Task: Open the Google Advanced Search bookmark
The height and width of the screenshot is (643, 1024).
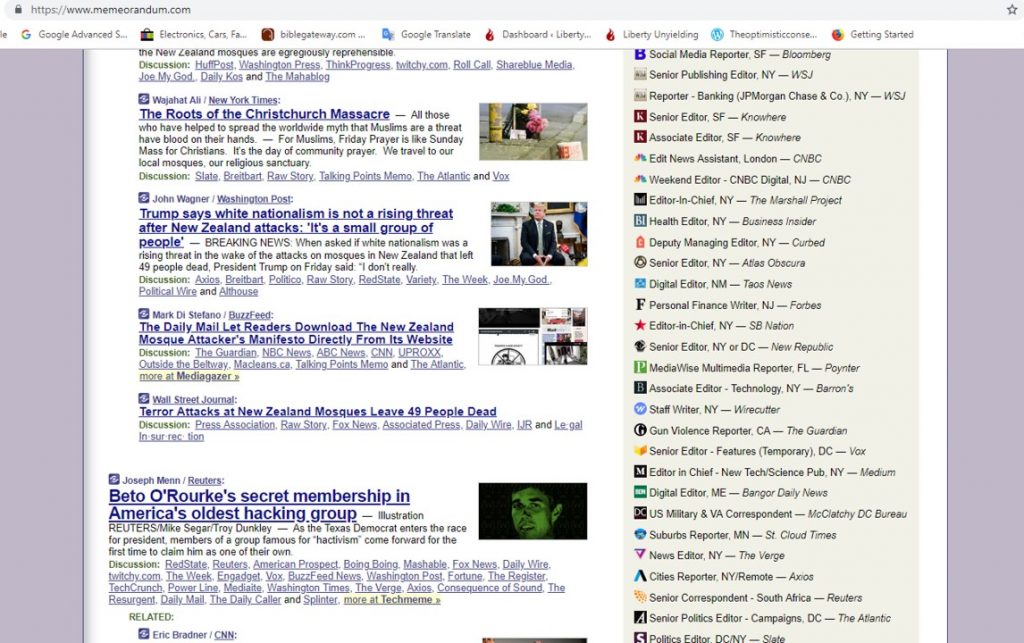Action: [74, 35]
